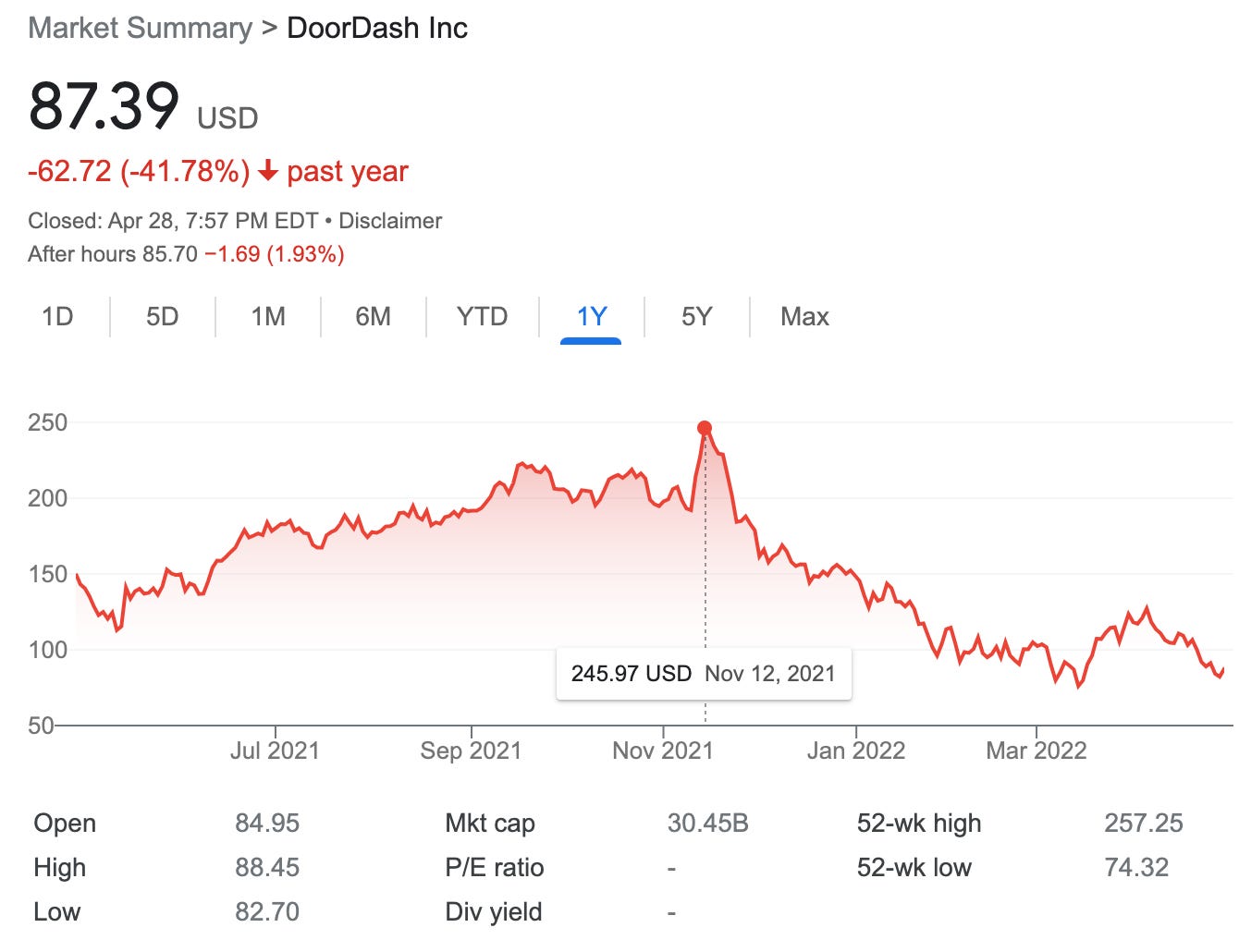
Task: Click the Mar 2022 axis label
Action: pyautogui.click(x=1037, y=751)
